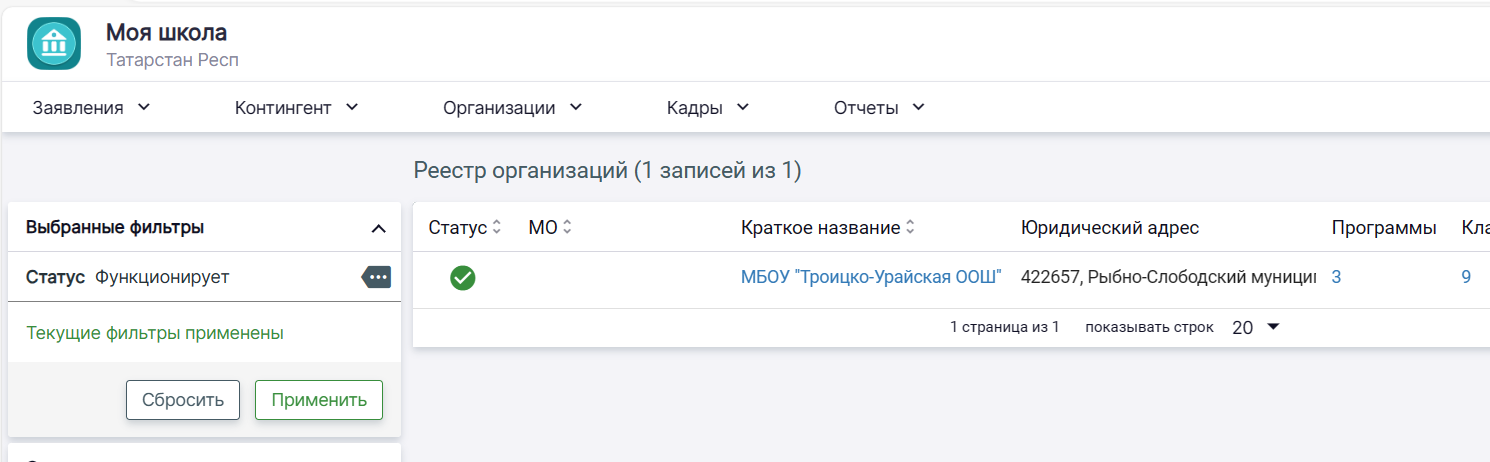
Task: Click the classes count link 9
Action: pos(1466,277)
